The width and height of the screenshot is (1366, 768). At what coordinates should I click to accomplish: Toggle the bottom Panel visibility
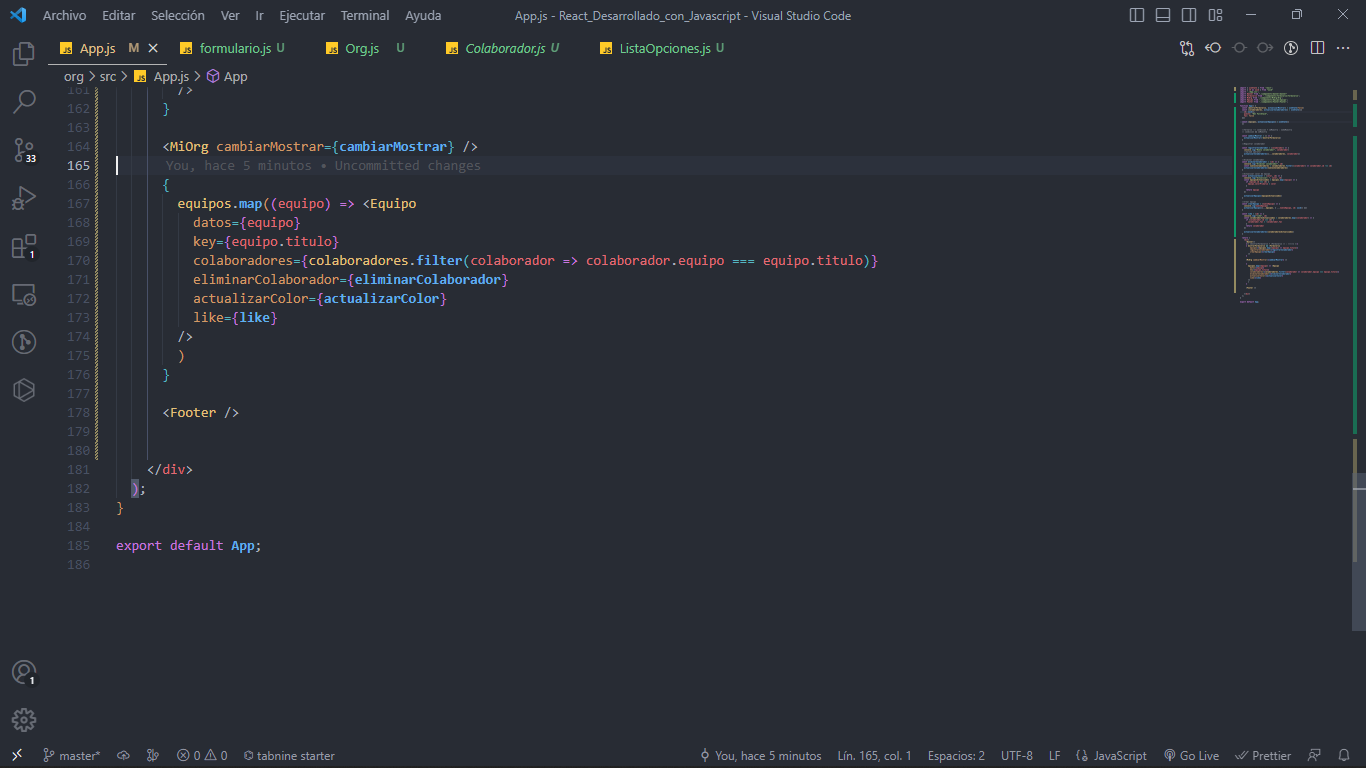pos(1163,15)
